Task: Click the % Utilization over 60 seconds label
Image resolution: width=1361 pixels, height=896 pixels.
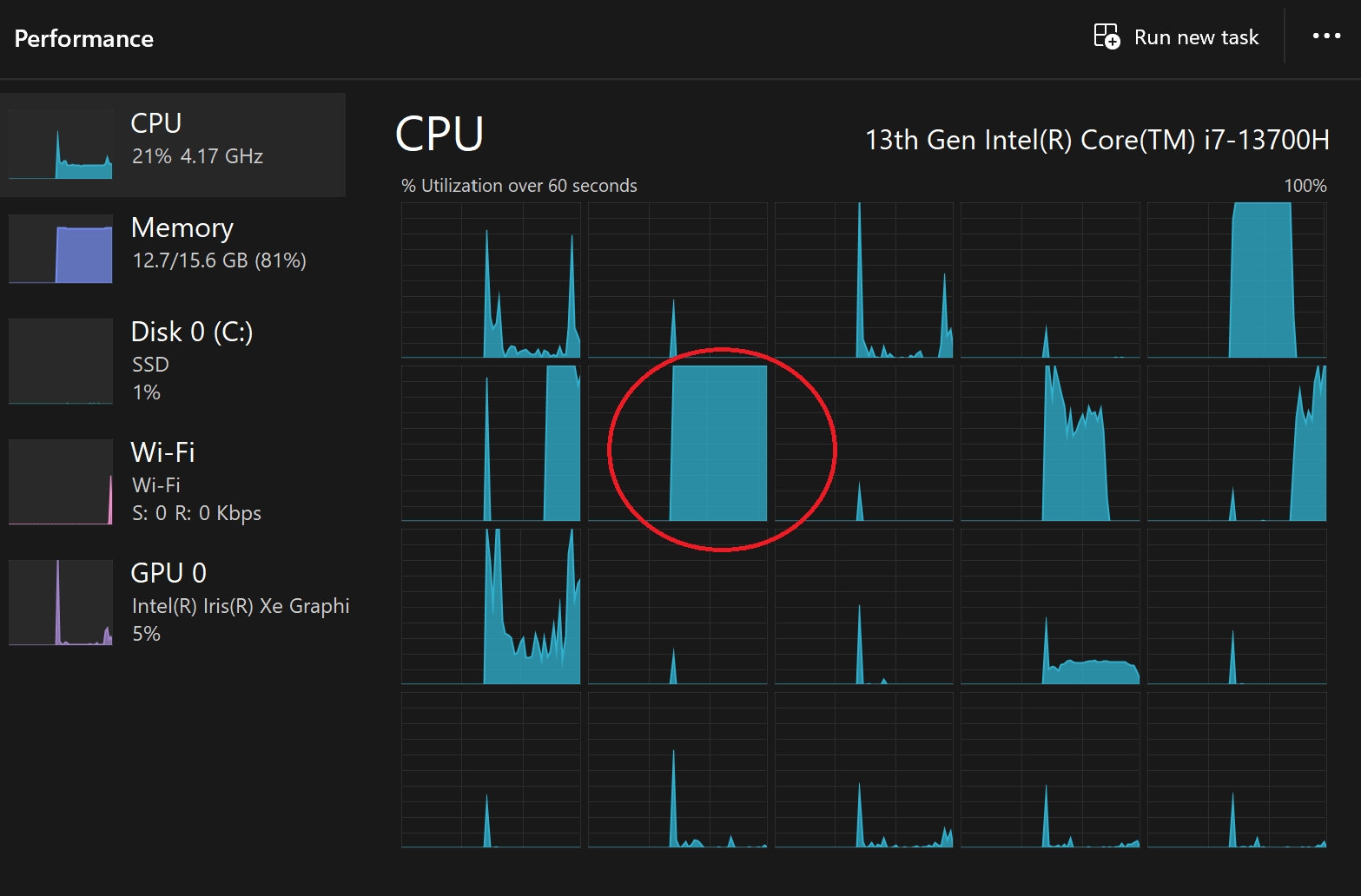Action: coord(519,186)
